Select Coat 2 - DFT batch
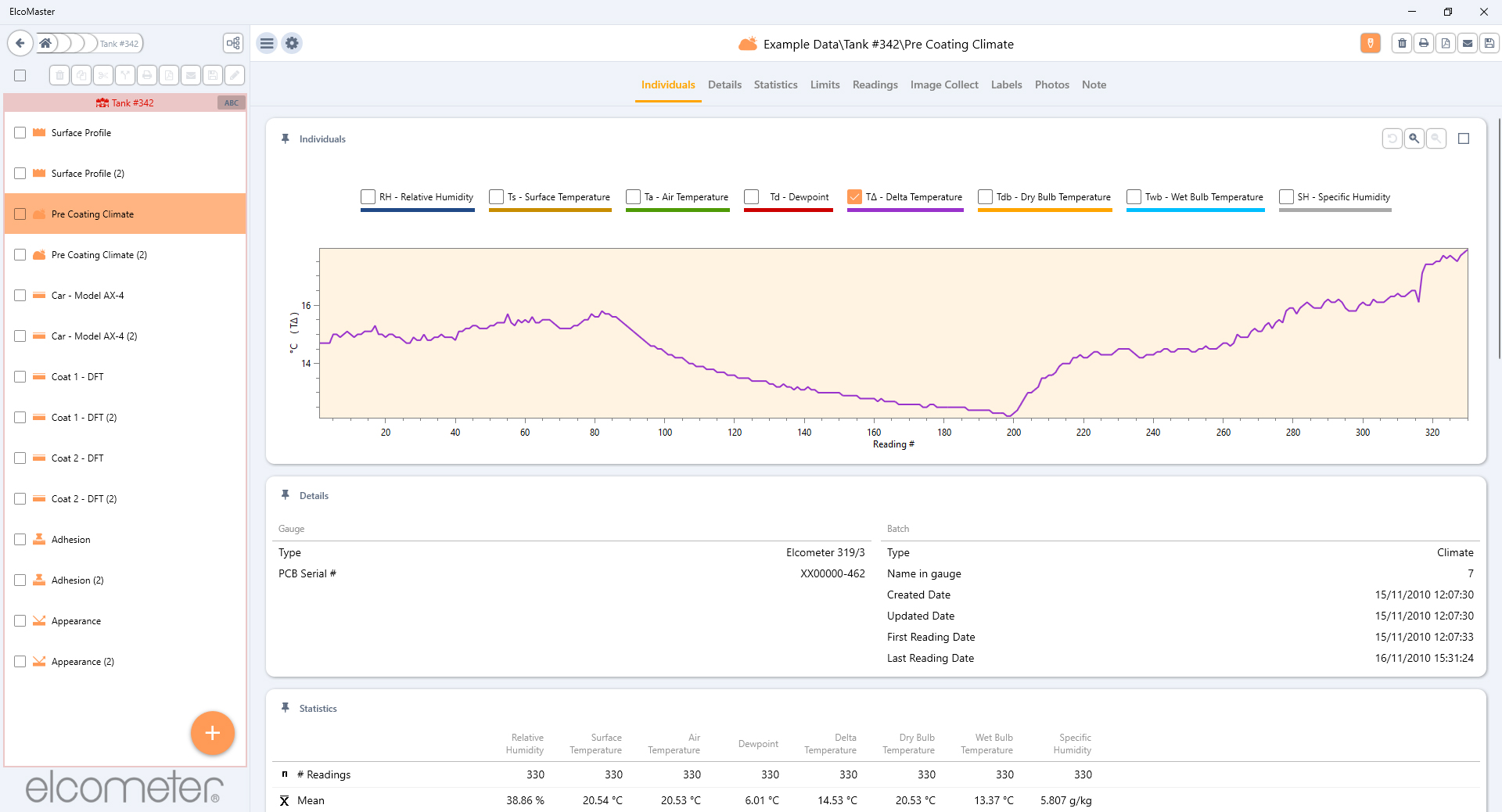1502x812 pixels. click(x=77, y=458)
